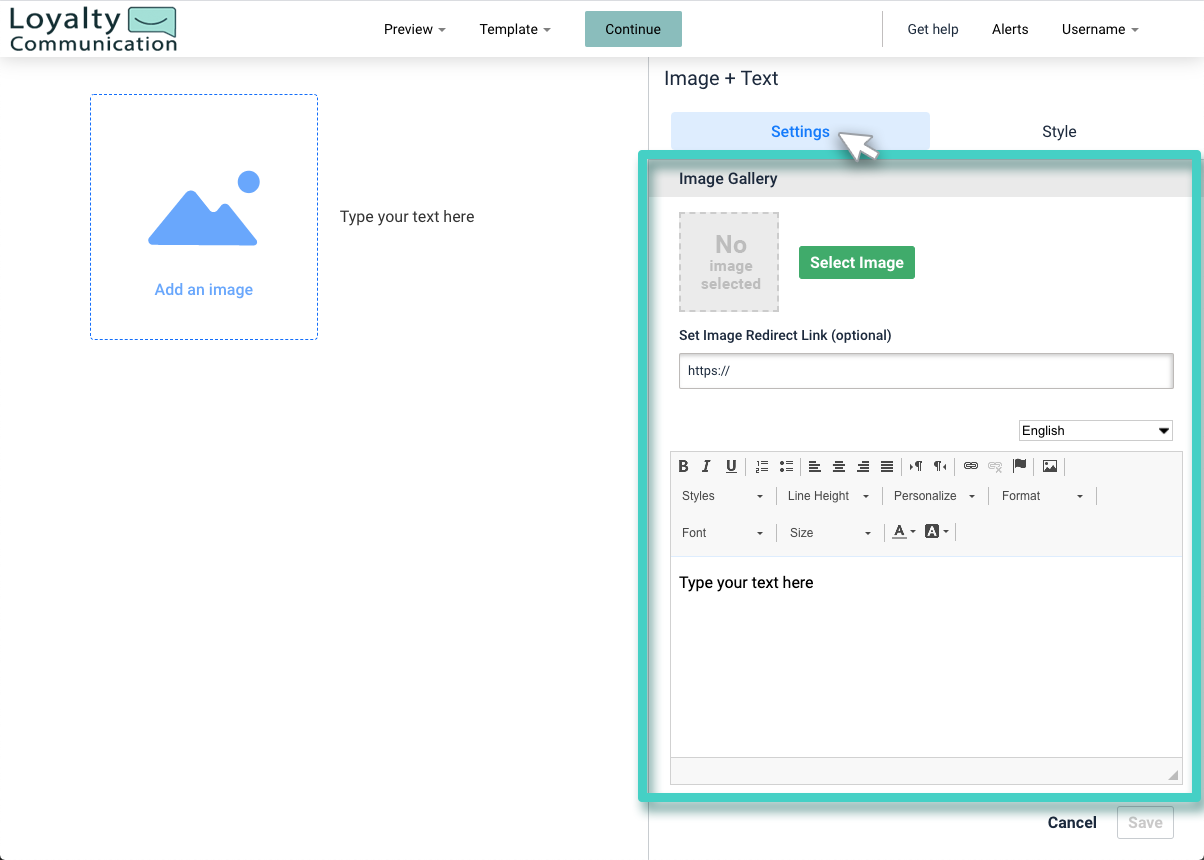Image resolution: width=1204 pixels, height=860 pixels.
Task: Switch to the Style tab
Action: pos(1059,131)
